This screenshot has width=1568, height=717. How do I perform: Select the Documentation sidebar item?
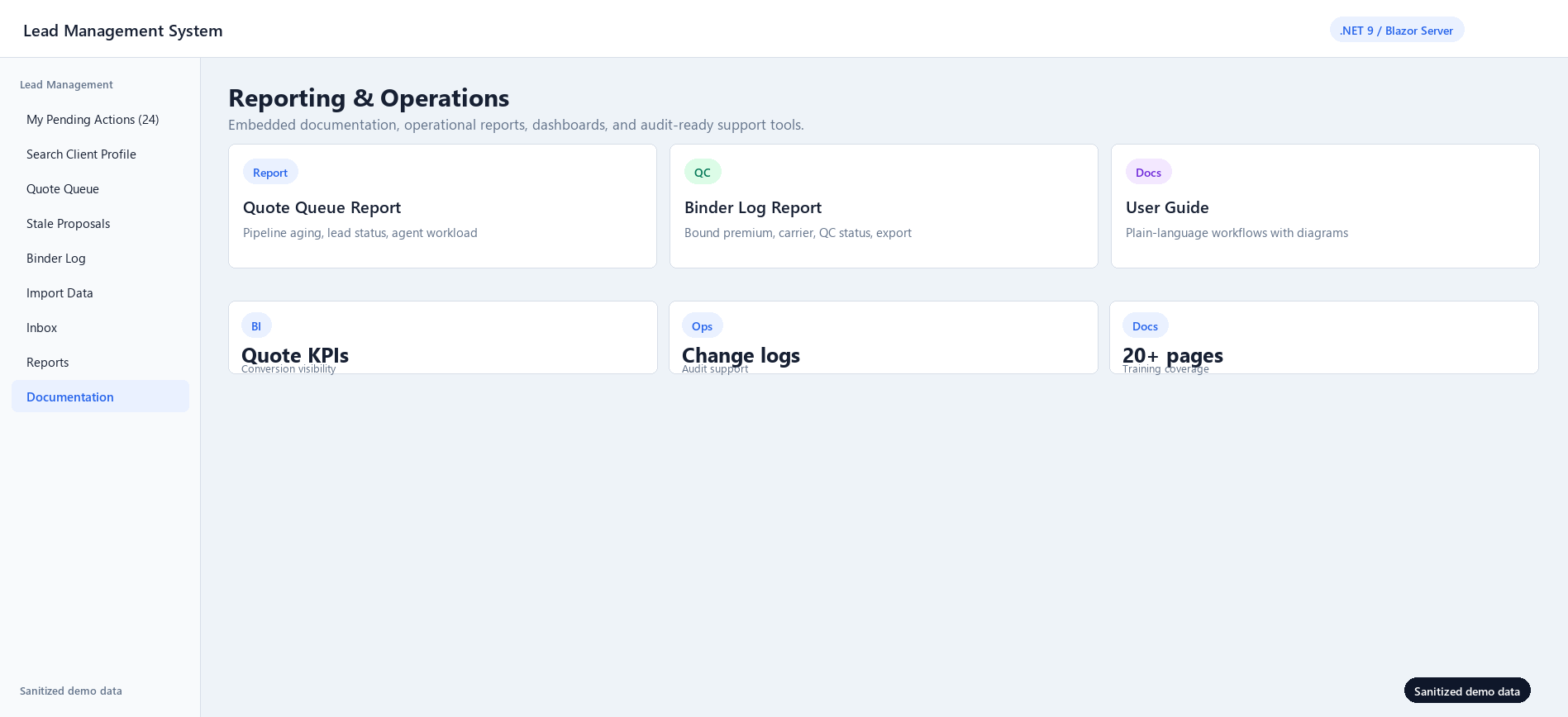pyautogui.click(x=100, y=396)
